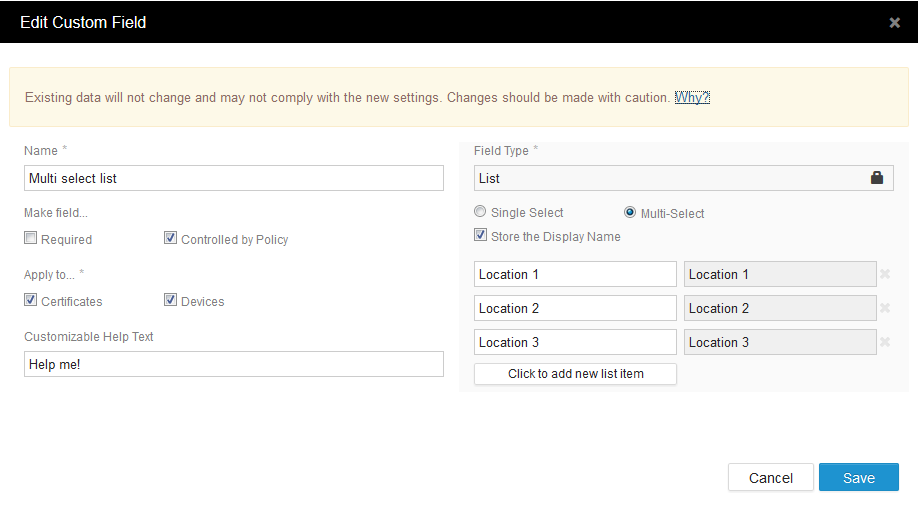The image size is (919, 511).
Task: Uncheck Controlled by Policy
Action: [x=171, y=239]
